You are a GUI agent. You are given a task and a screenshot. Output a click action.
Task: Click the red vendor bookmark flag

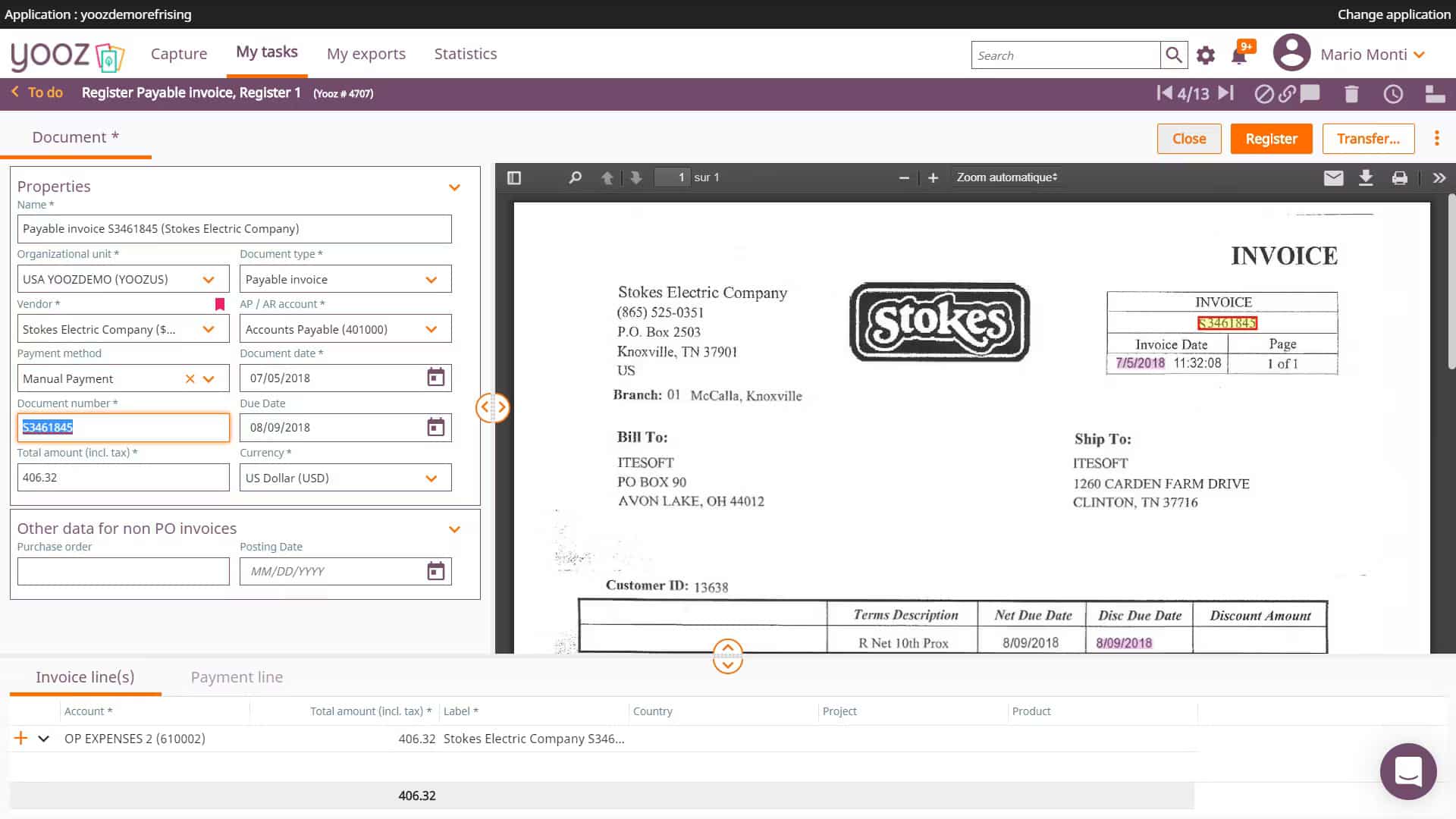tap(220, 303)
